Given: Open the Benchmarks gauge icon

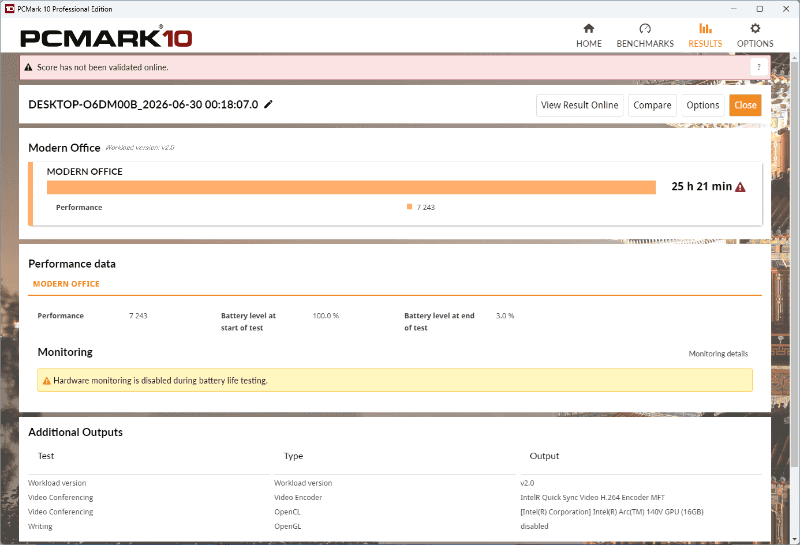Looking at the screenshot, I should [645, 29].
